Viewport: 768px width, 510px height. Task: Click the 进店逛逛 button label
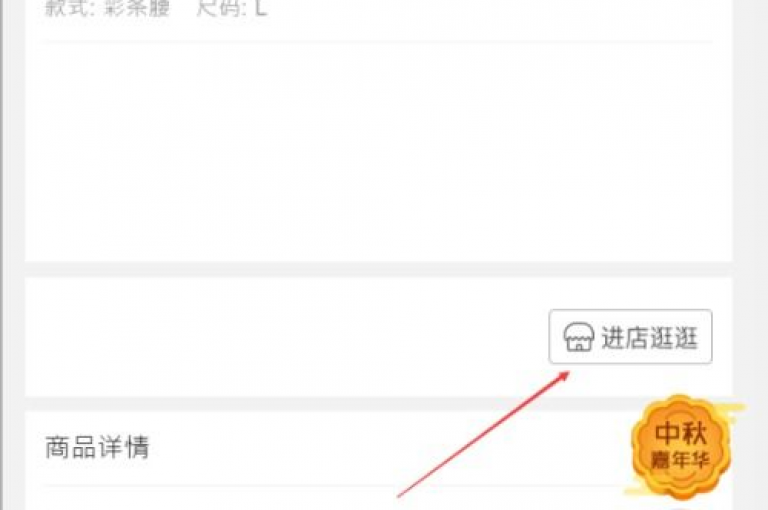(x=649, y=338)
